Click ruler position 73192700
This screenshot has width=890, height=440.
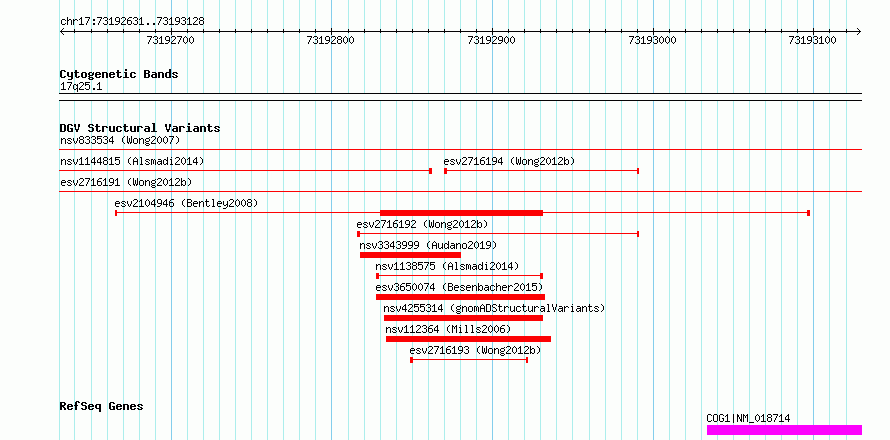pyautogui.click(x=171, y=40)
